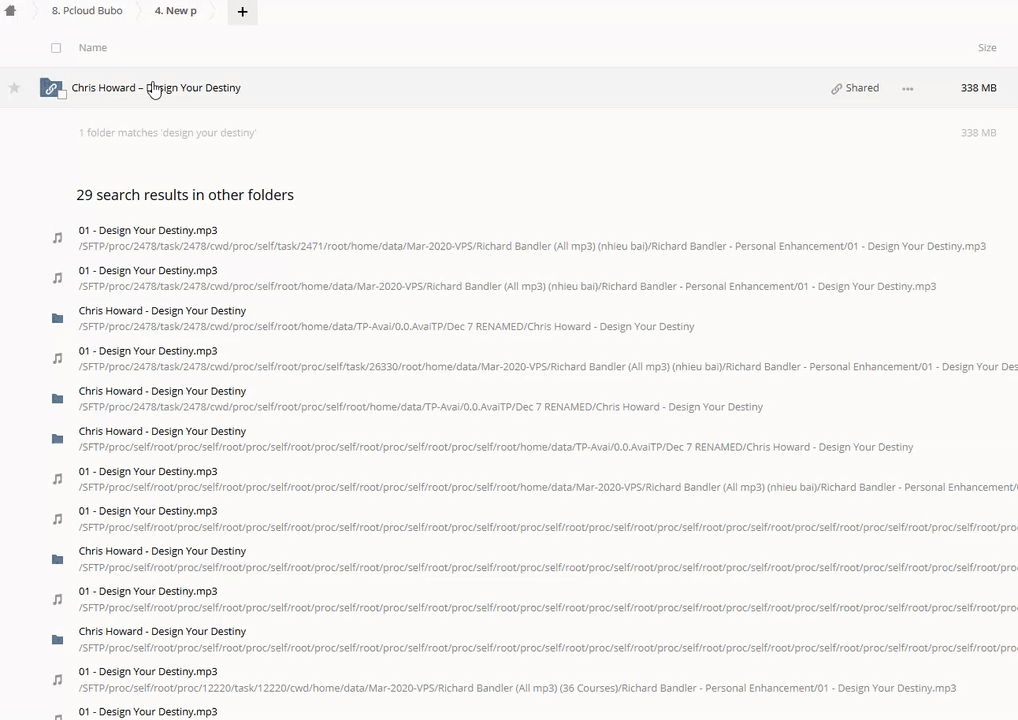Switch to the '4. New p' breadcrumb
This screenshot has height=720, width=1018.
[x=176, y=11]
